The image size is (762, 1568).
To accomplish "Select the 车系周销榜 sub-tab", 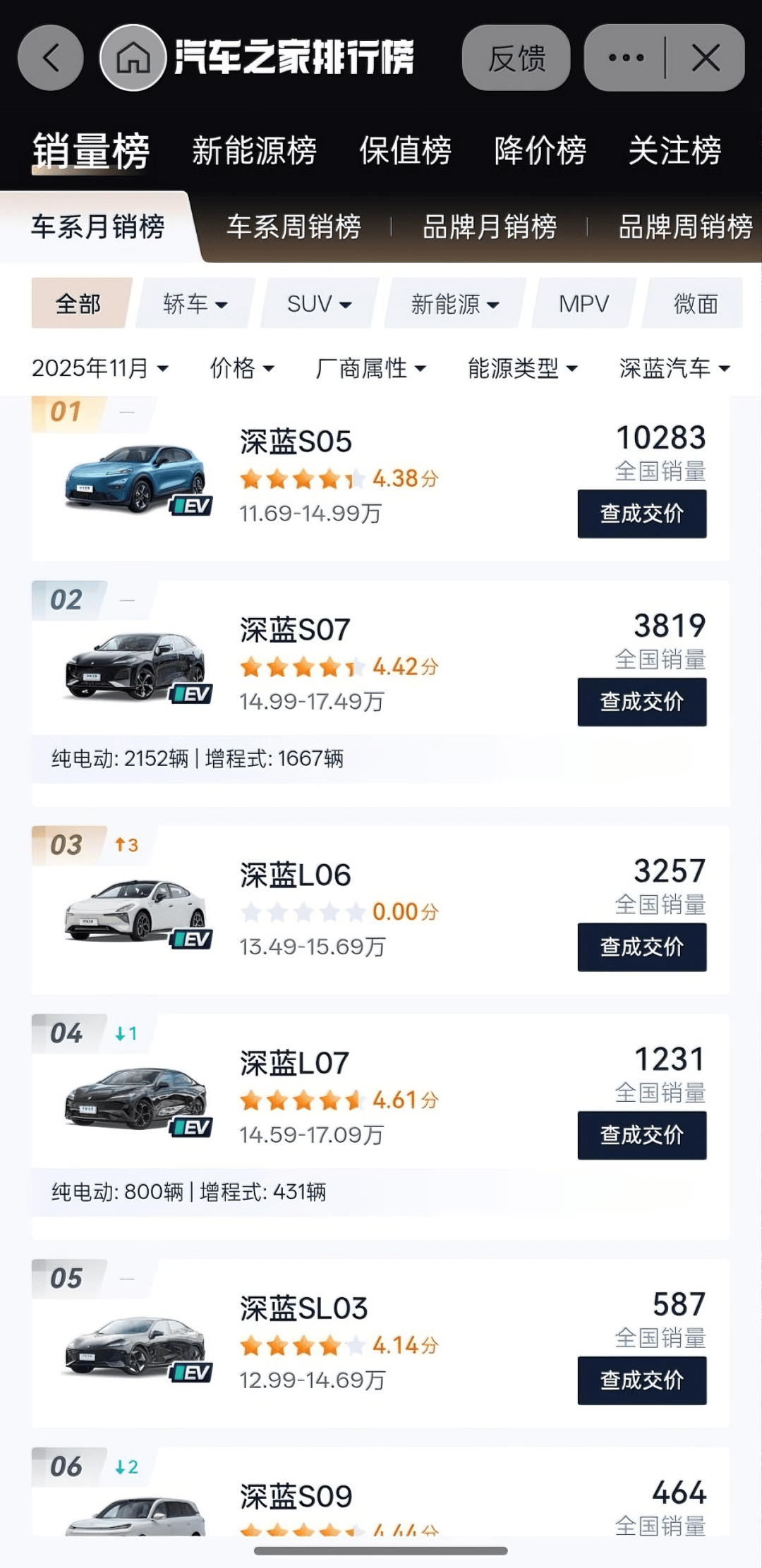I will point(294,227).
